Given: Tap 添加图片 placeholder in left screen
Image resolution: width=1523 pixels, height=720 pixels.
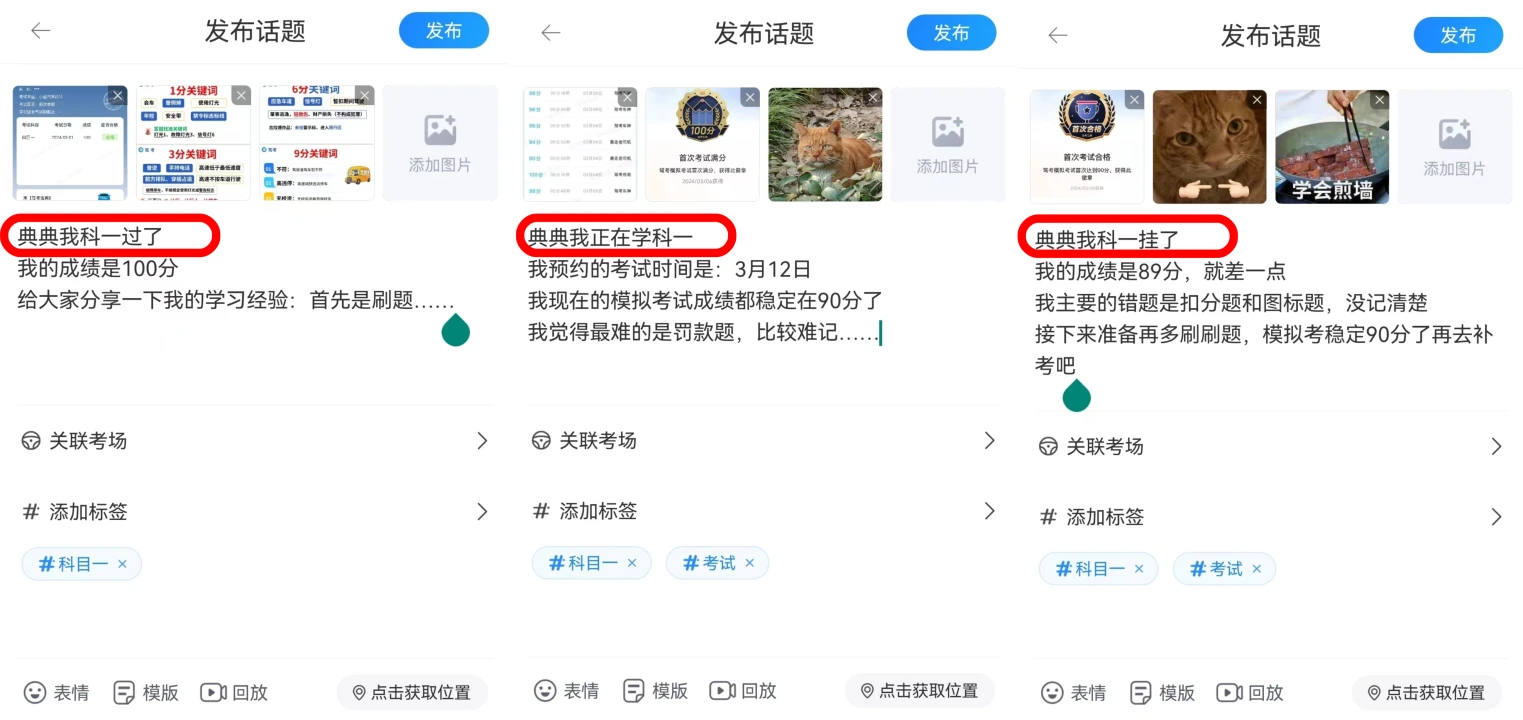Looking at the screenshot, I should click(x=440, y=143).
